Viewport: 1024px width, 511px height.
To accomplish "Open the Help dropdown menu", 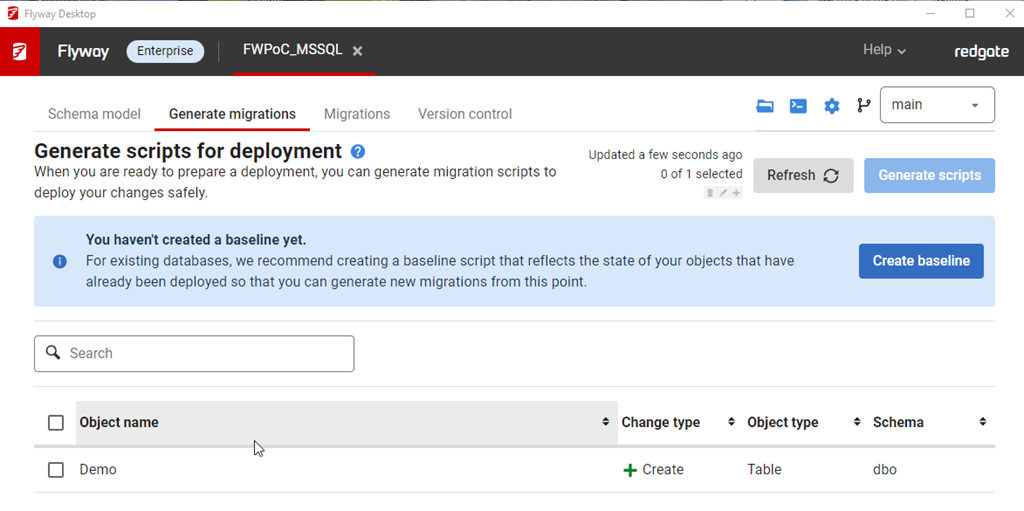I will point(884,50).
